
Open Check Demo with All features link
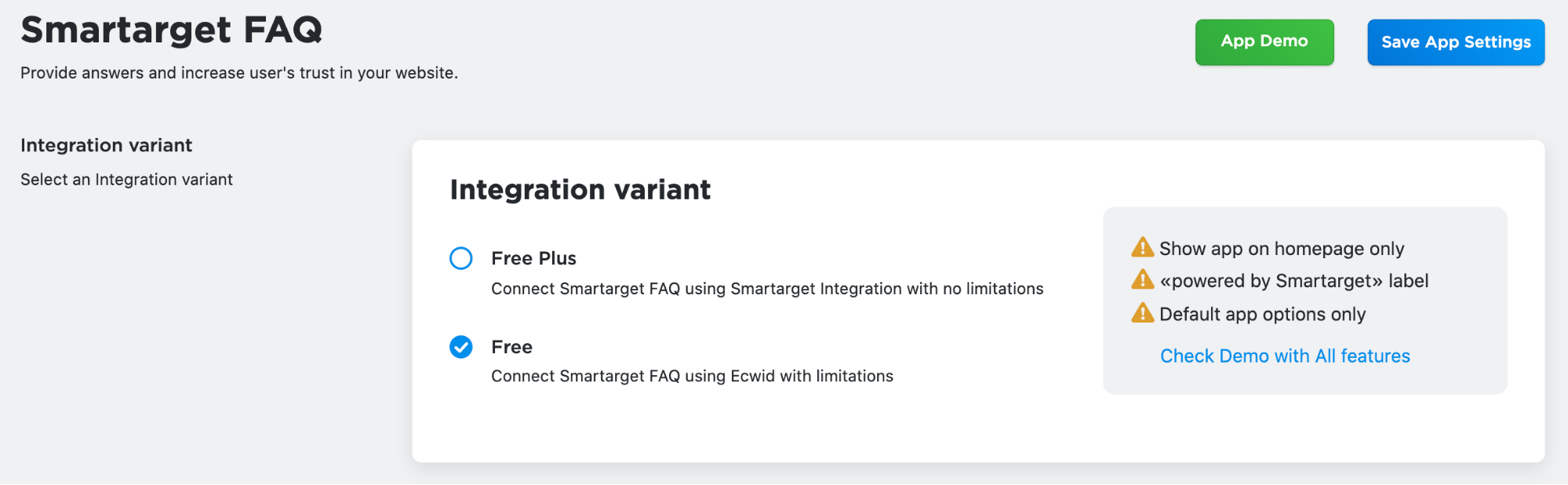1285,356
